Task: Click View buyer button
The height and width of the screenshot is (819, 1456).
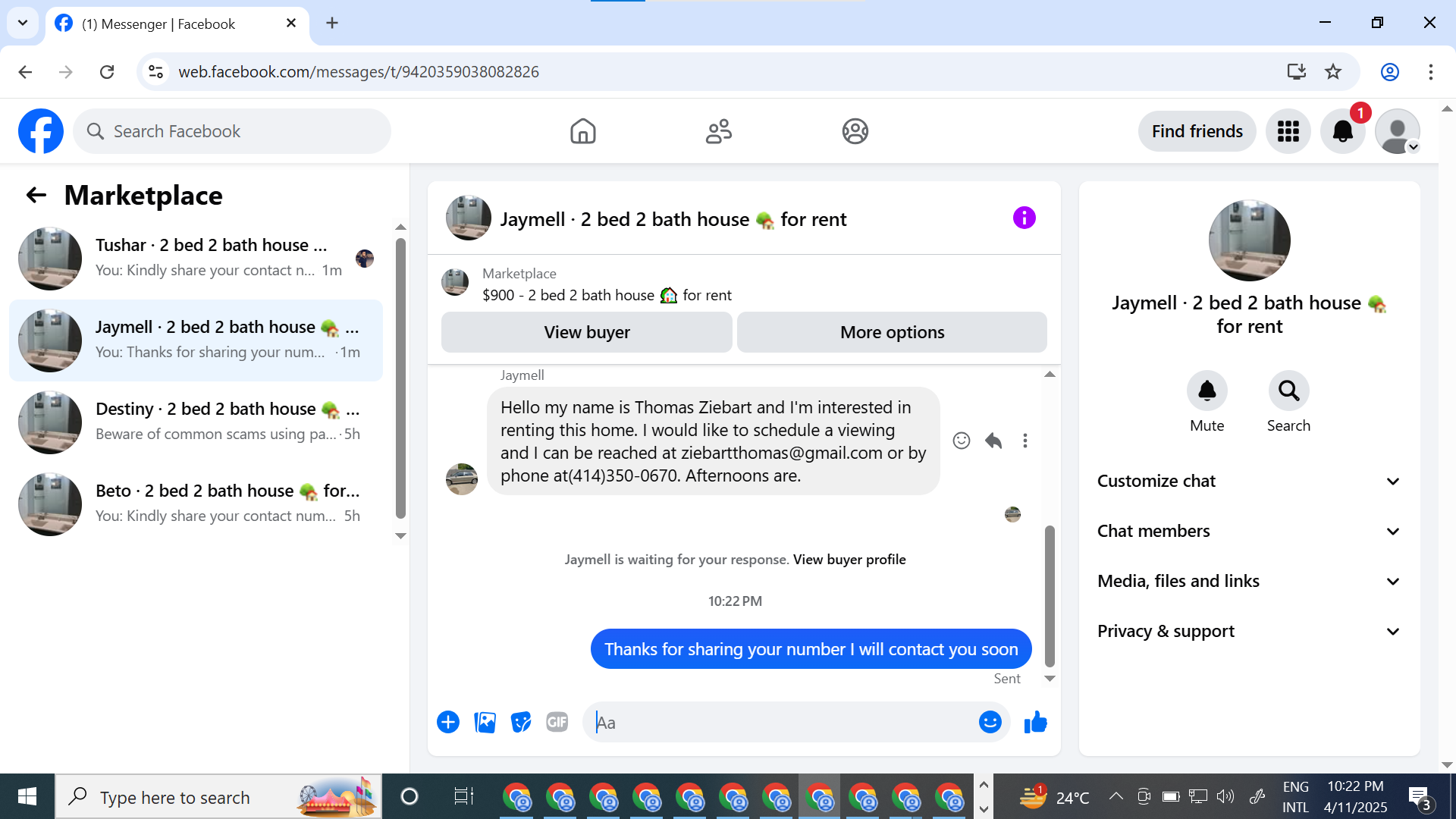Action: pyautogui.click(x=587, y=332)
